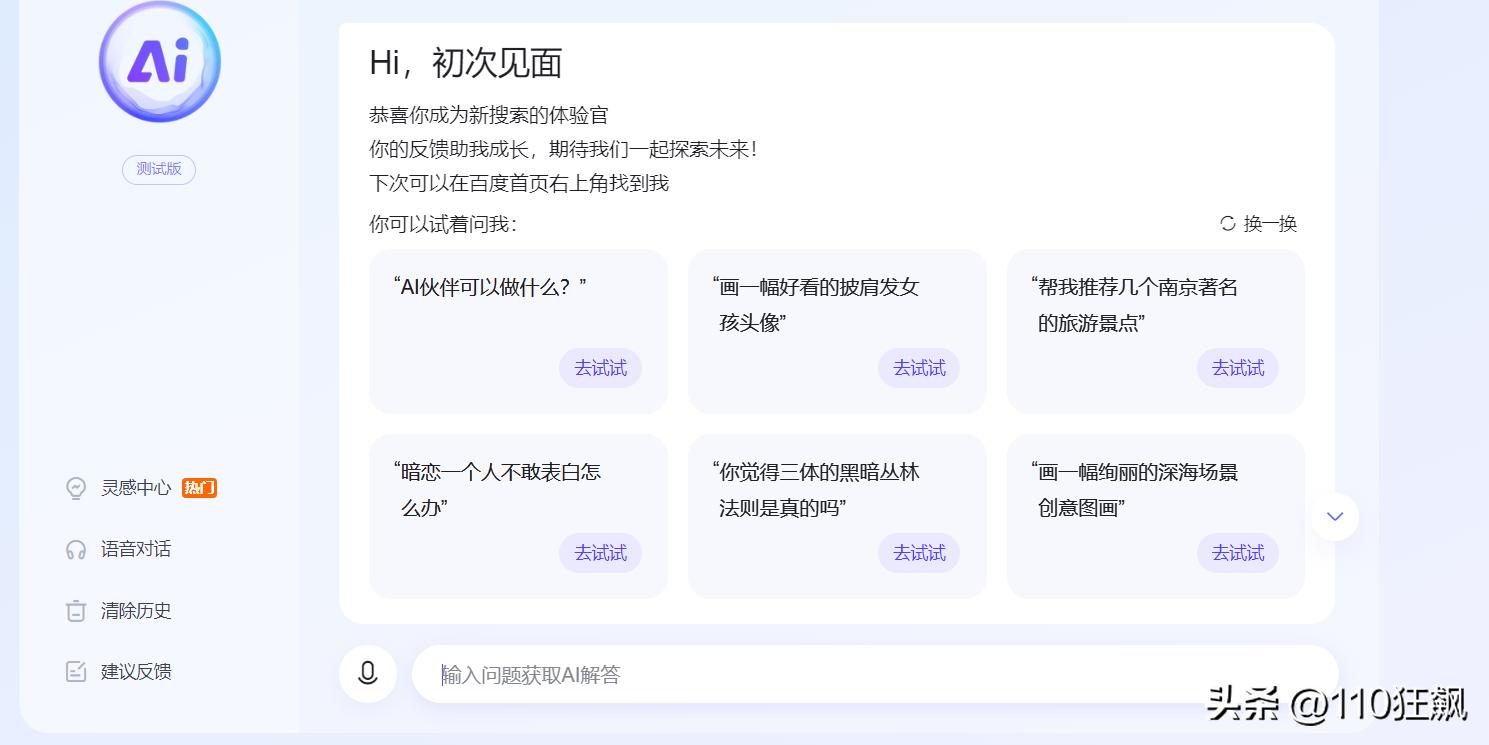Select the 暗恋一个人不敢表白怎么办 suggestion card
Screen dimensions: 1489x745
517,490
